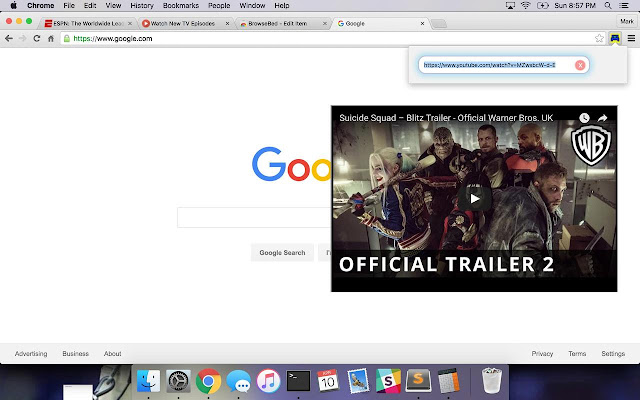Click the Sun 8:57 PM clock
Image resolution: width=640 pixels, height=400 pixels.
pyautogui.click(x=575, y=5)
